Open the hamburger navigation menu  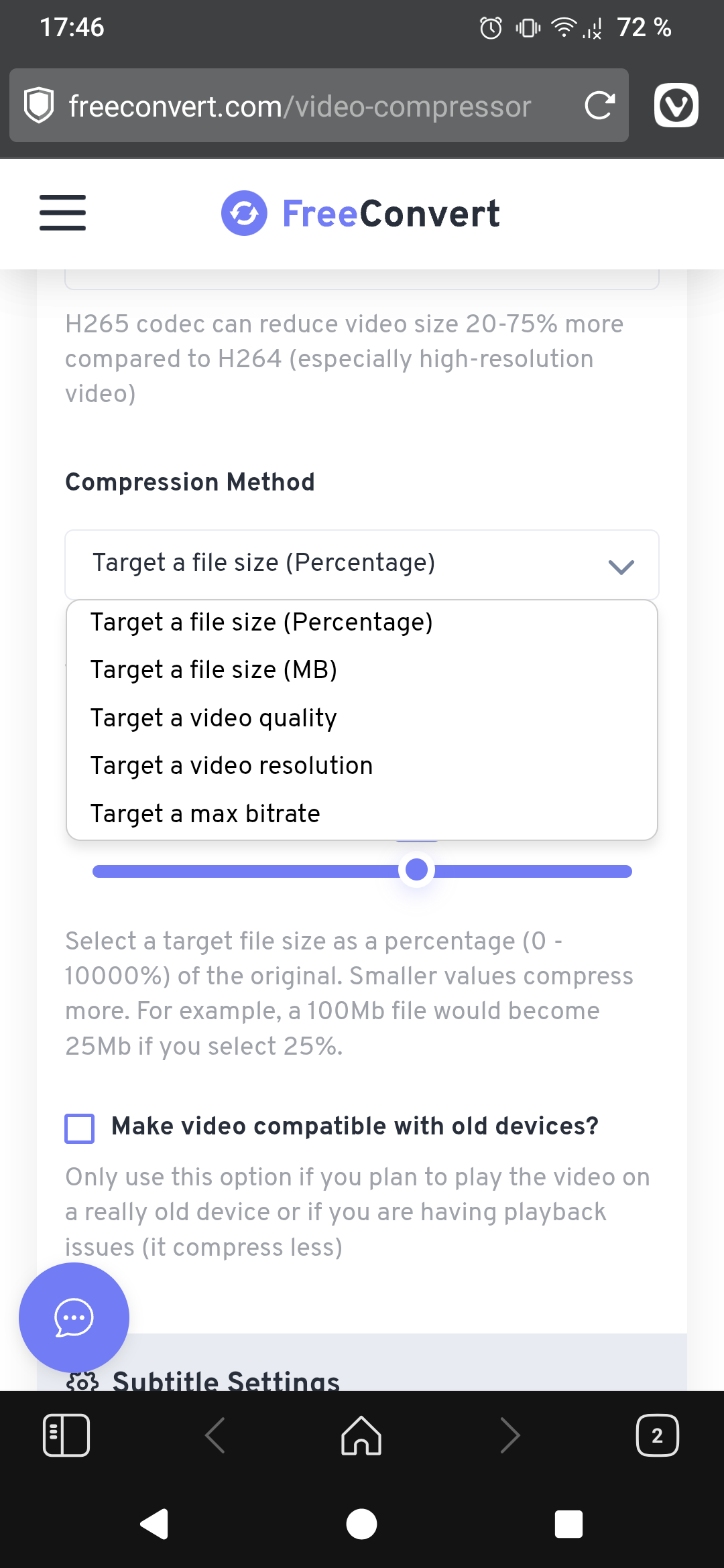62,213
